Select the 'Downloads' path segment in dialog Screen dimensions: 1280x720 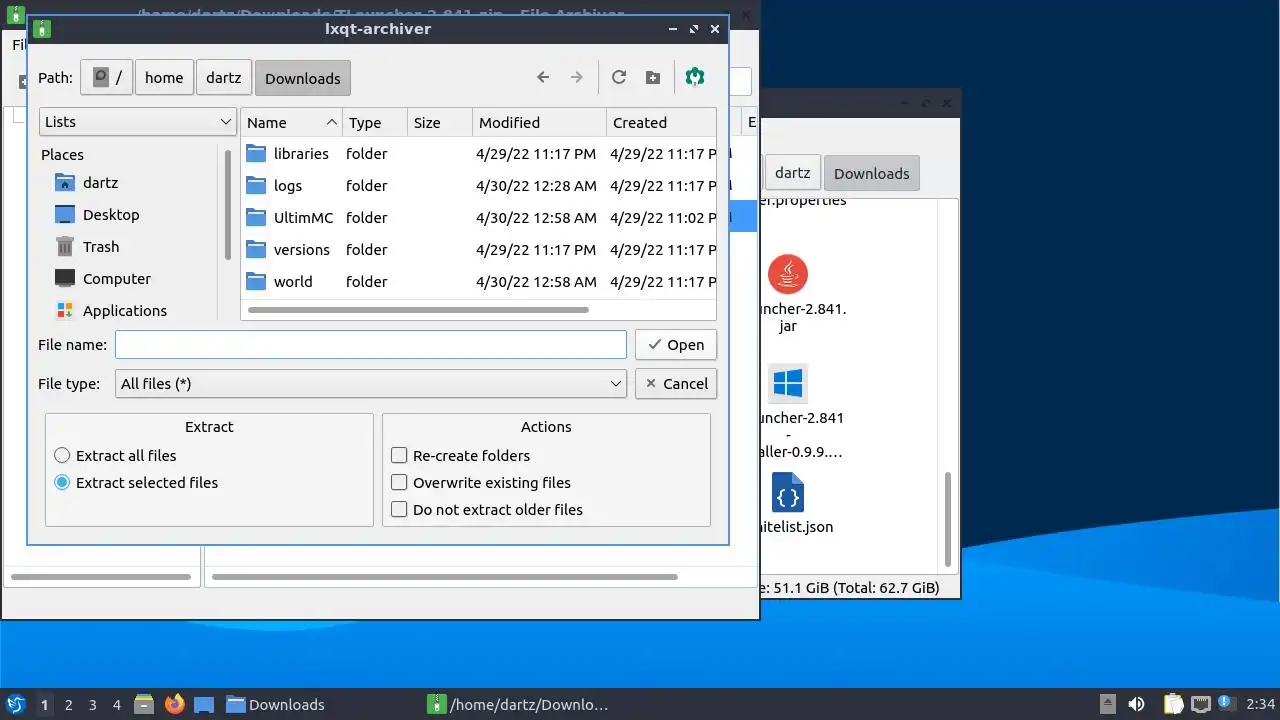click(303, 78)
